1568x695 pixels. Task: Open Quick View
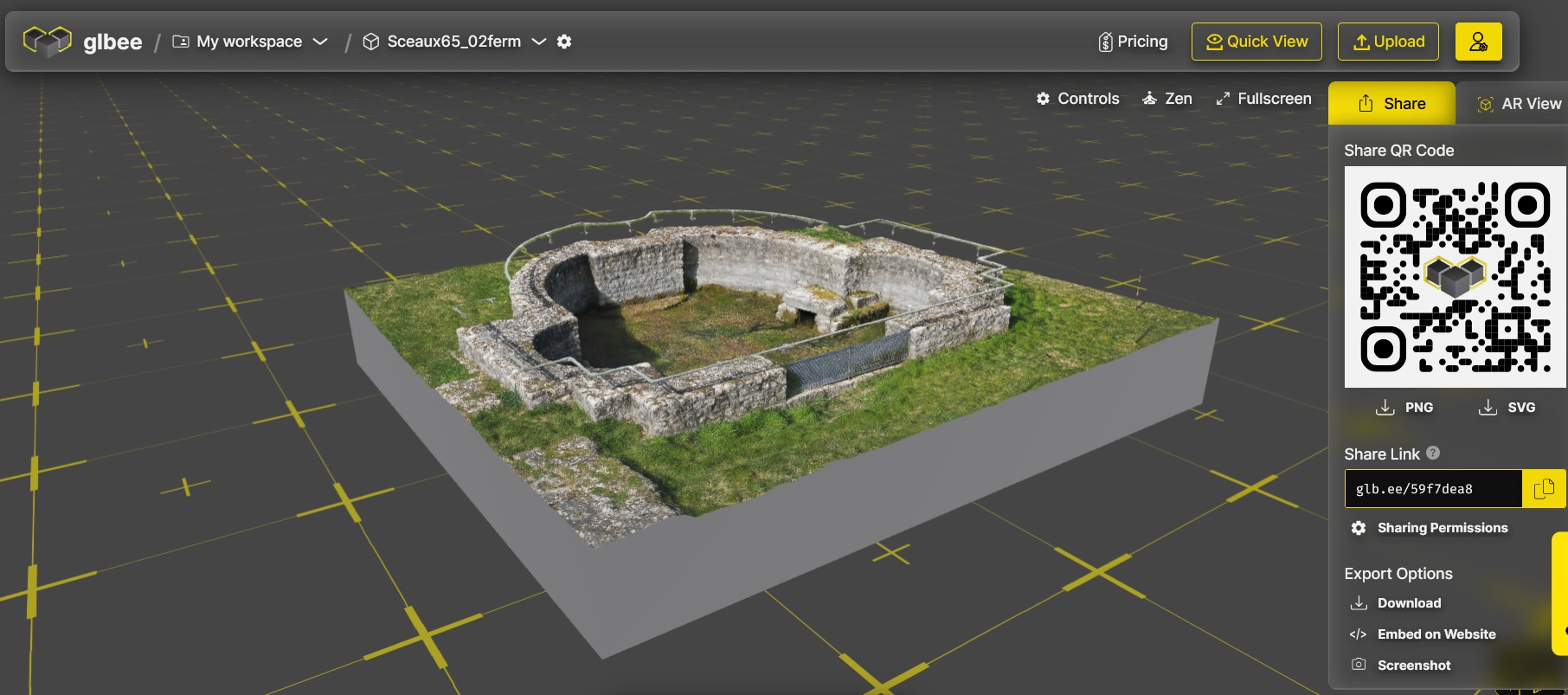click(x=1256, y=42)
